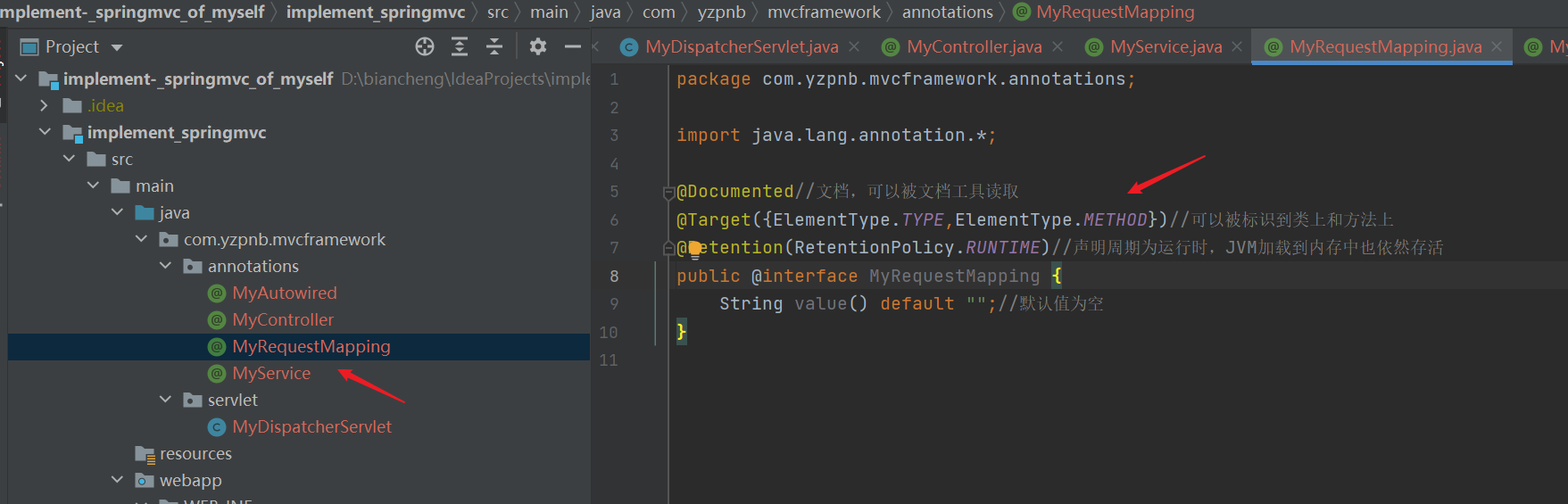This screenshot has height=504, width=1568.
Task: Close the MyService.java tab
Action: (1237, 46)
